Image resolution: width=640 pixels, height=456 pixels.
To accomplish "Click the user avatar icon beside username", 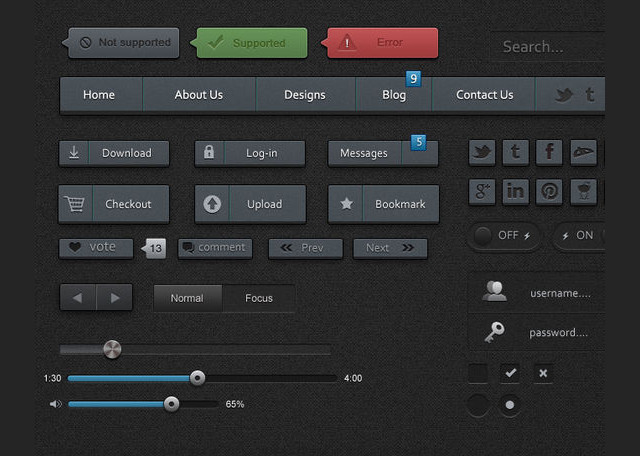I will [x=494, y=291].
